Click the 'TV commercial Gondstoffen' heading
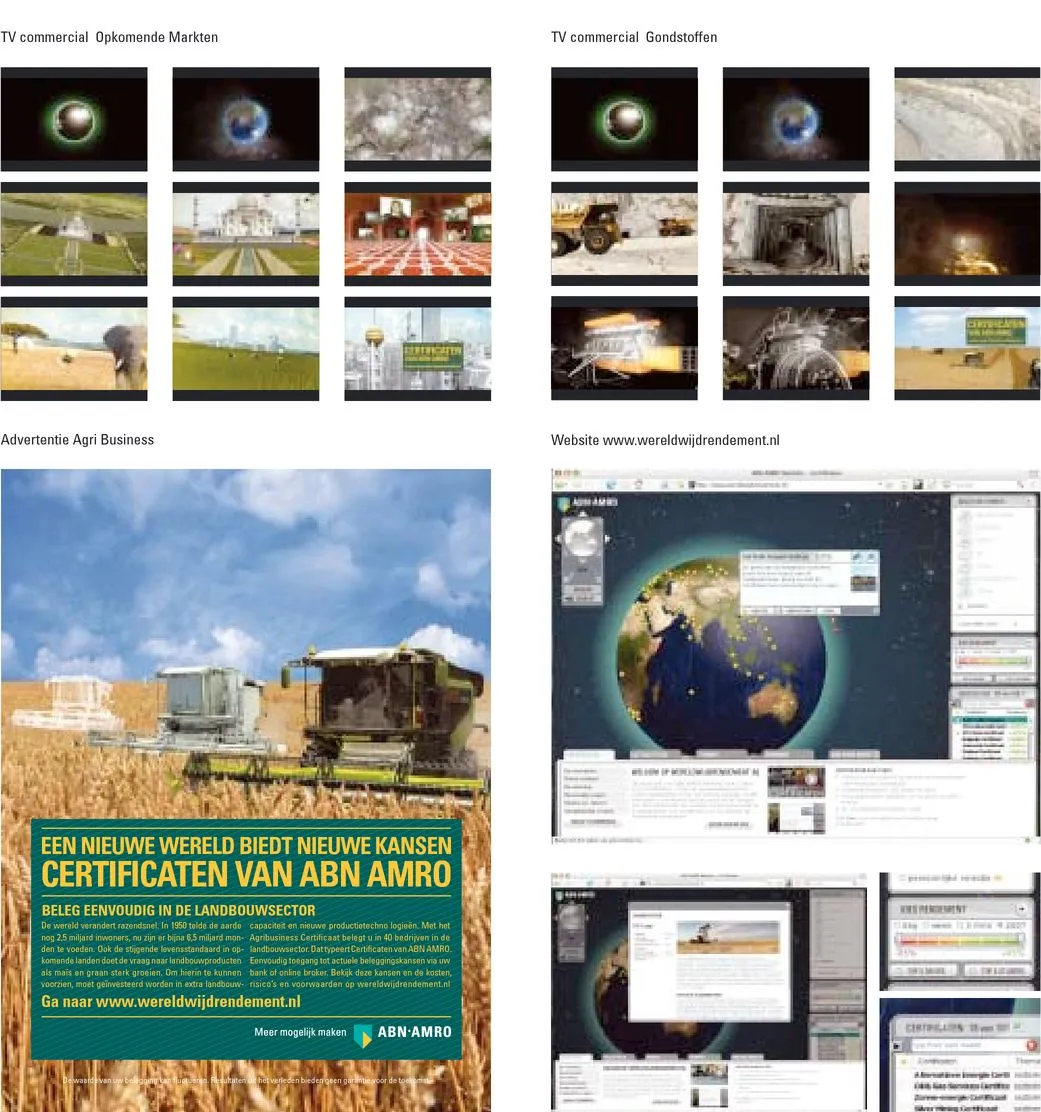The height and width of the screenshot is (1112, 1041). tap(634, 37)
